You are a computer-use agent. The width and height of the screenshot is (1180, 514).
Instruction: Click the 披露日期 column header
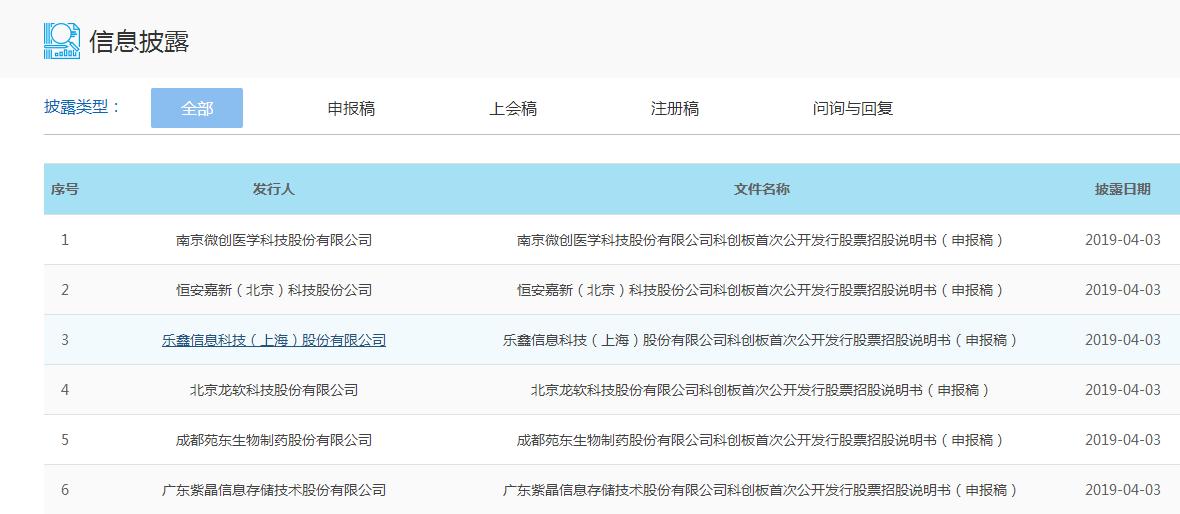1122,189
